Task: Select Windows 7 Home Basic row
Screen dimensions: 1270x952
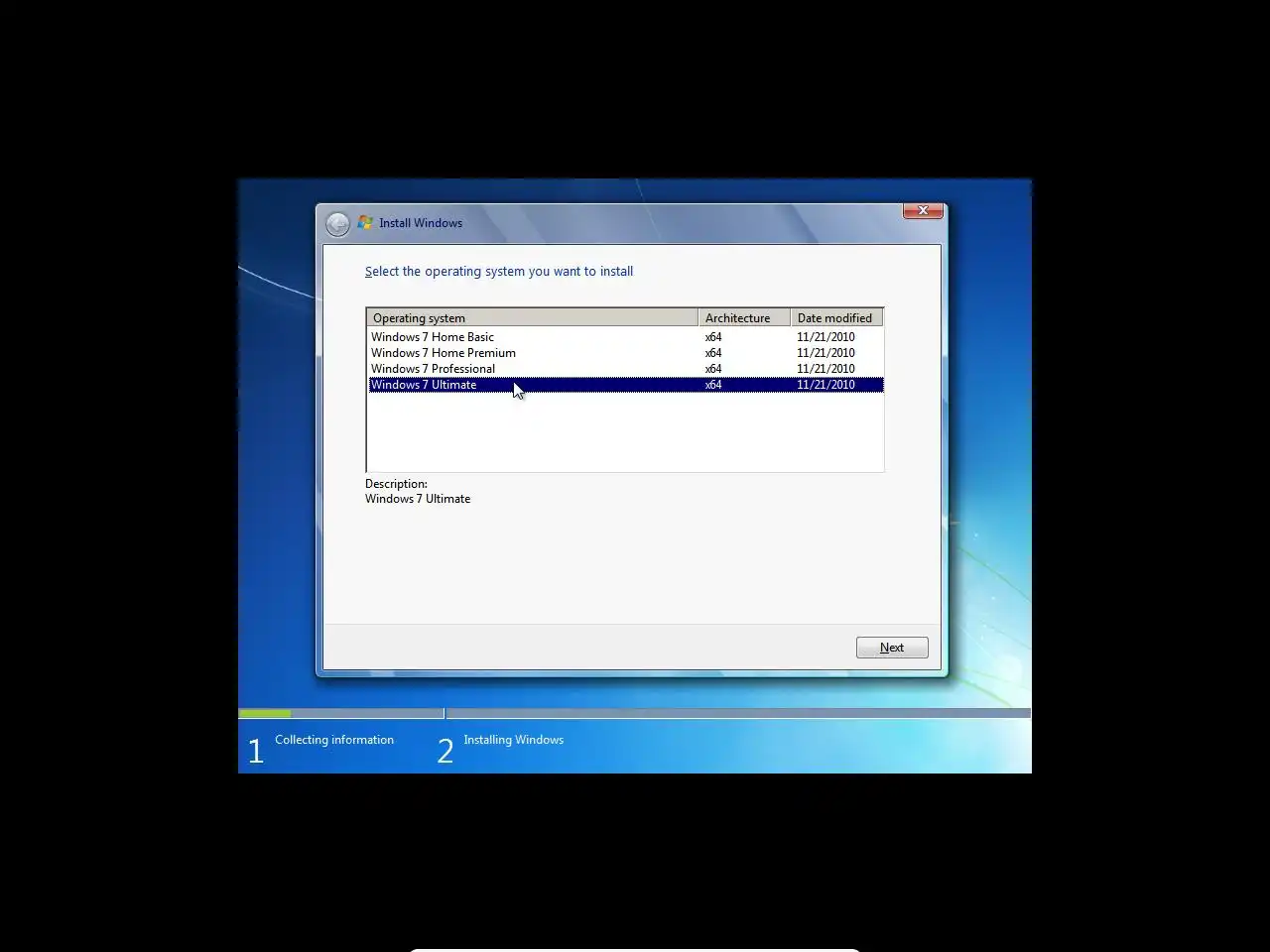Action: [x=625, y=337]
